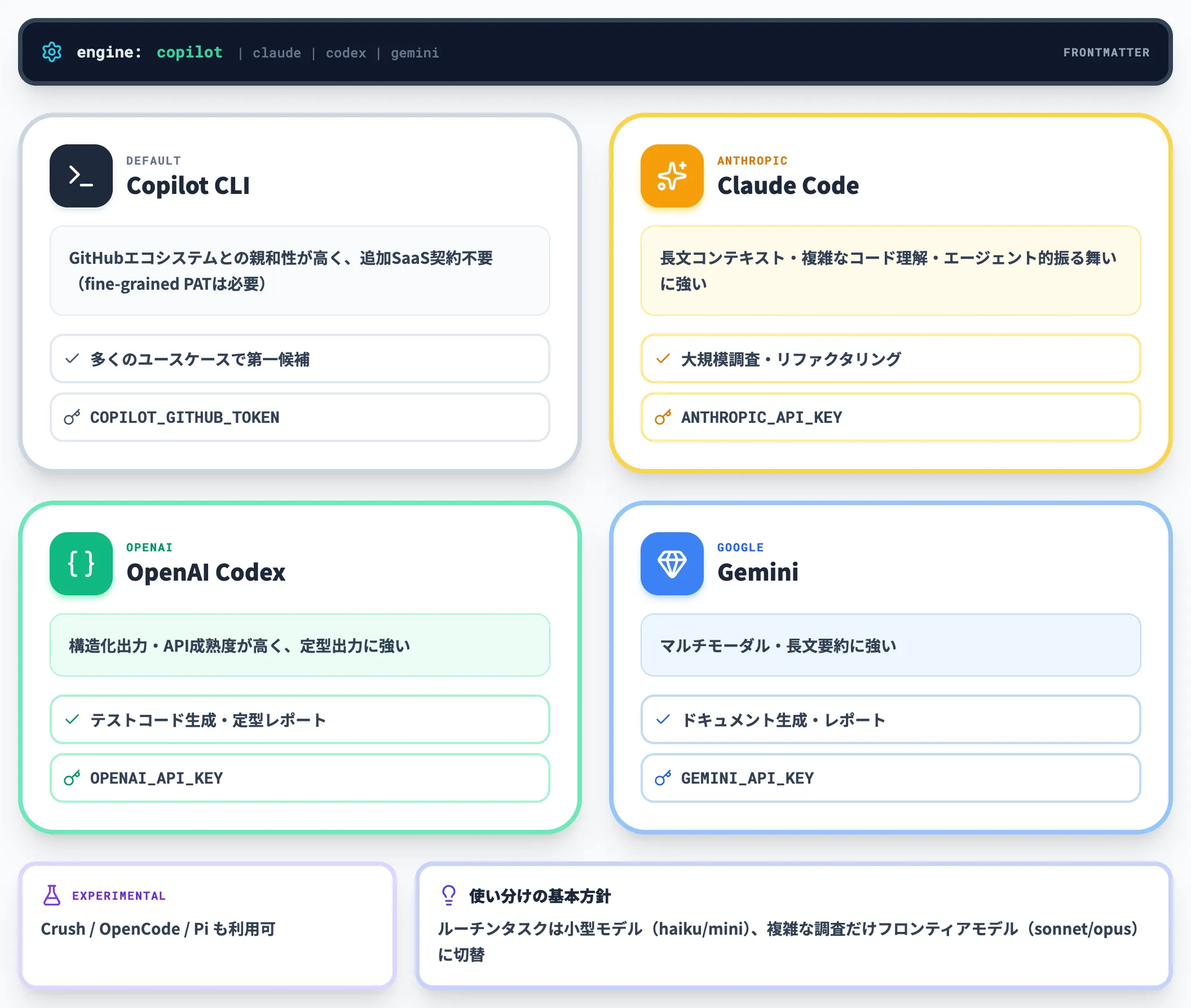Screen dimensions: 1191x1008
Task: Click the purple flask Experimental icon
Action: [x=52, y=895]
